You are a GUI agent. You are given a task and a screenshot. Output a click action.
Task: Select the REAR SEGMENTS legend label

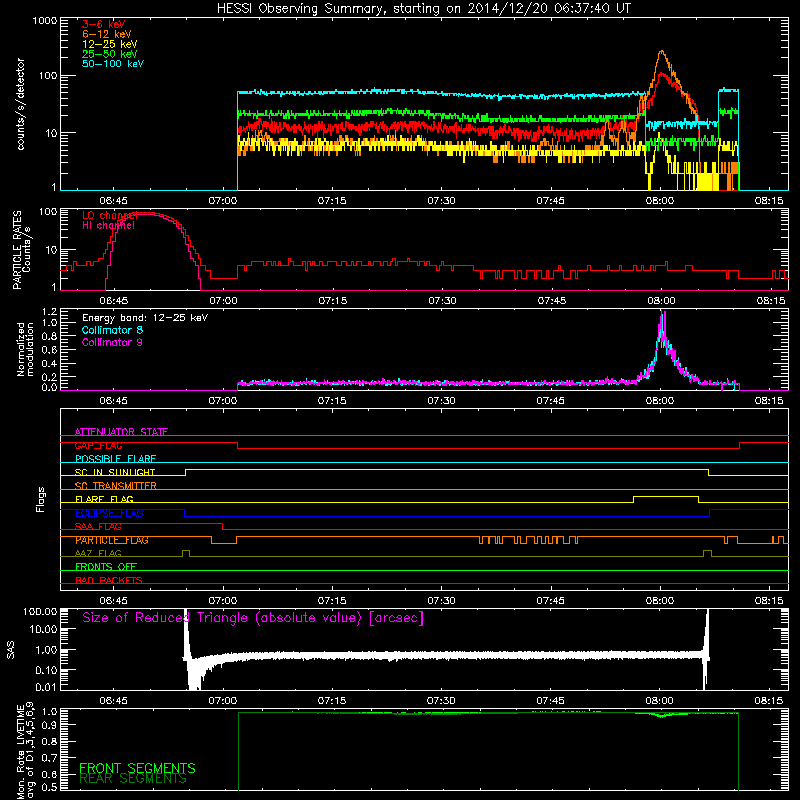tap(133, 779)
